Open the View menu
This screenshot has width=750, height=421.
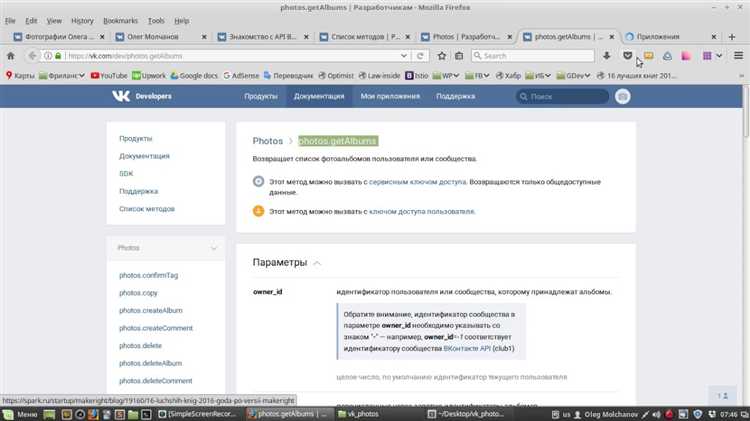click(54, 21)
